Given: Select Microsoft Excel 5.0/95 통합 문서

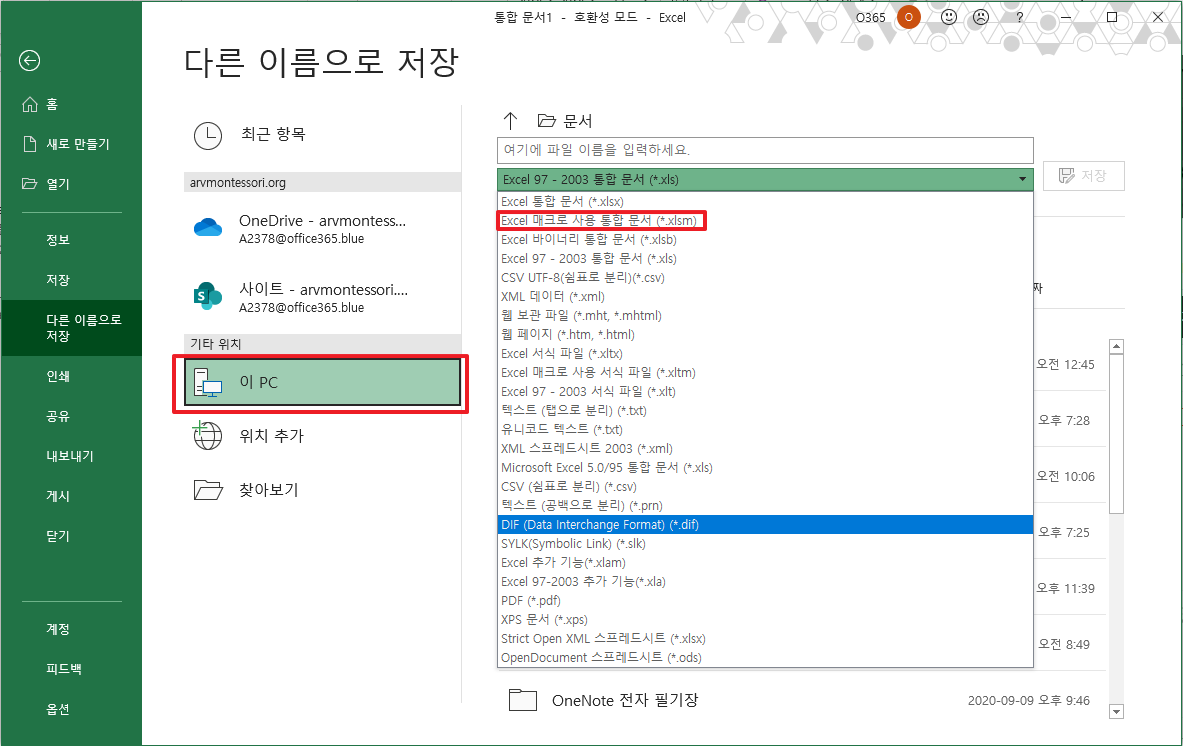Looking at the screenshot, I should coord(765,468).
